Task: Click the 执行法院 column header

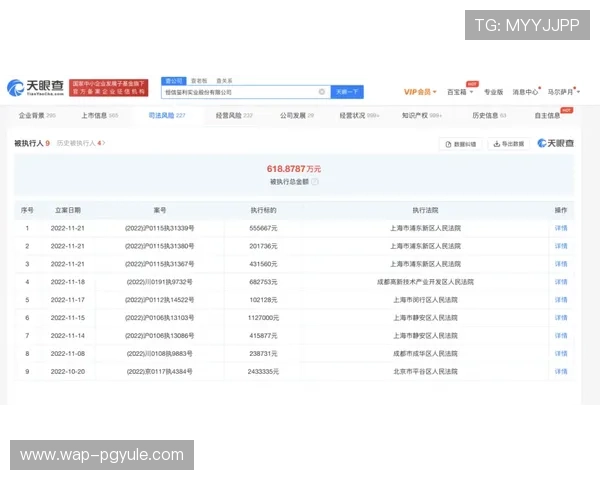Action: (425, 210)
